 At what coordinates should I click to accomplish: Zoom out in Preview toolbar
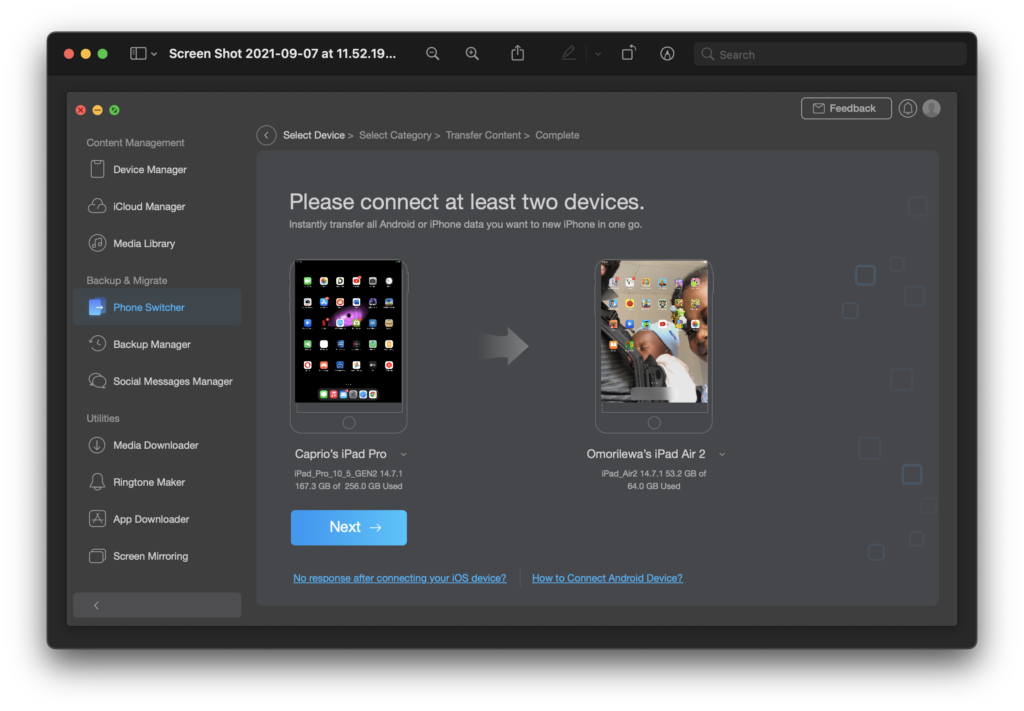432,54
